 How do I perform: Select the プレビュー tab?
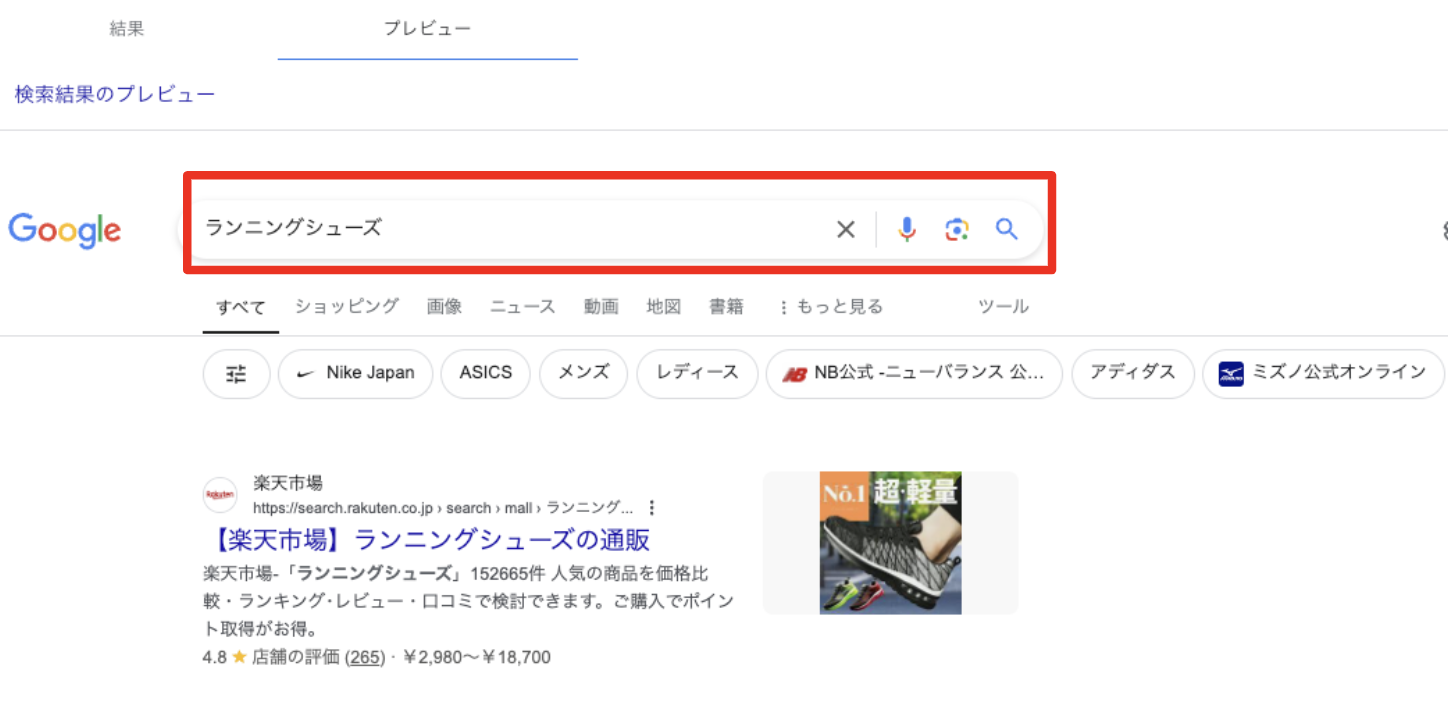tap(428, 29)
